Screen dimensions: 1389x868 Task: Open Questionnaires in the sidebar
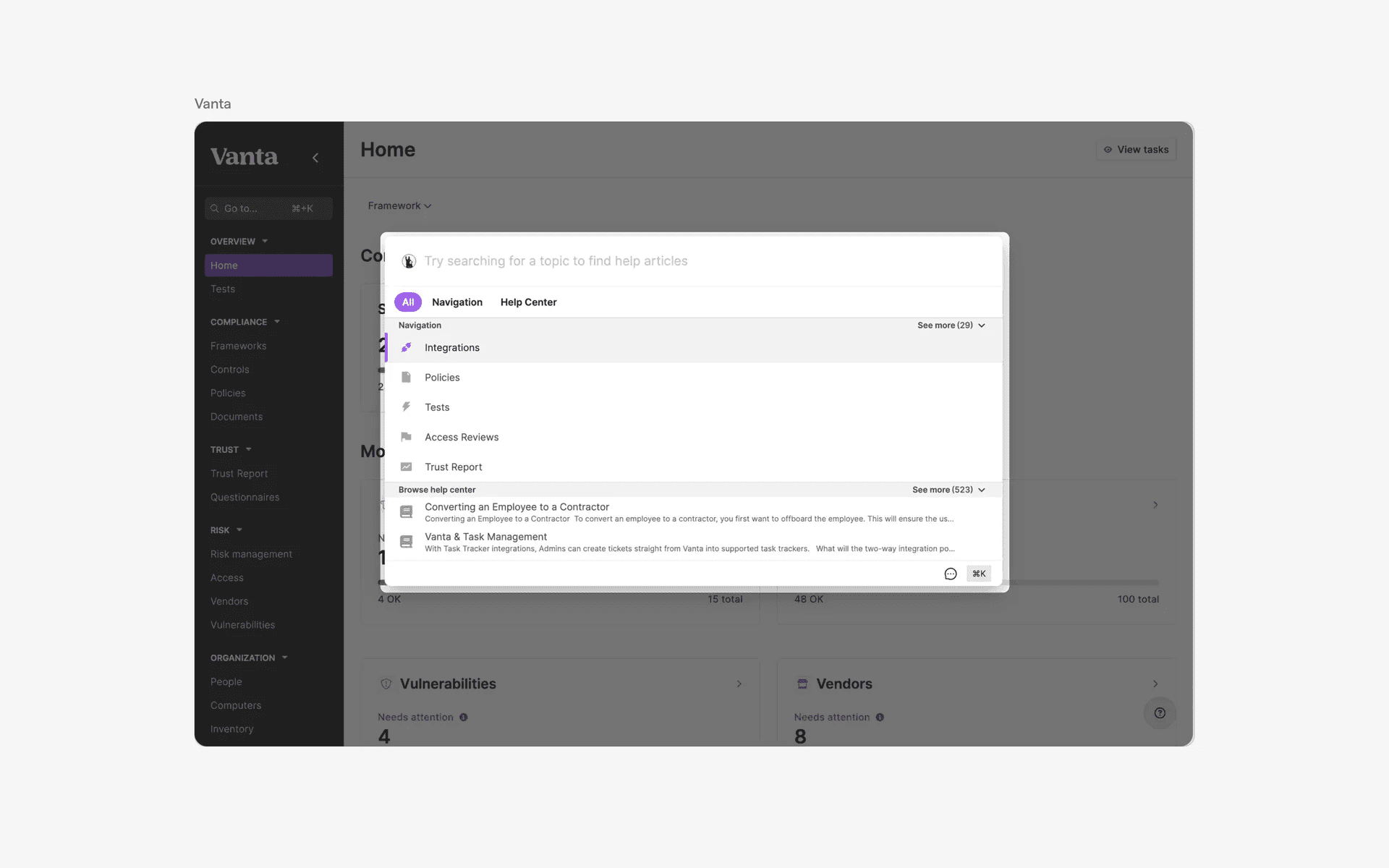[x=245, y=498]
